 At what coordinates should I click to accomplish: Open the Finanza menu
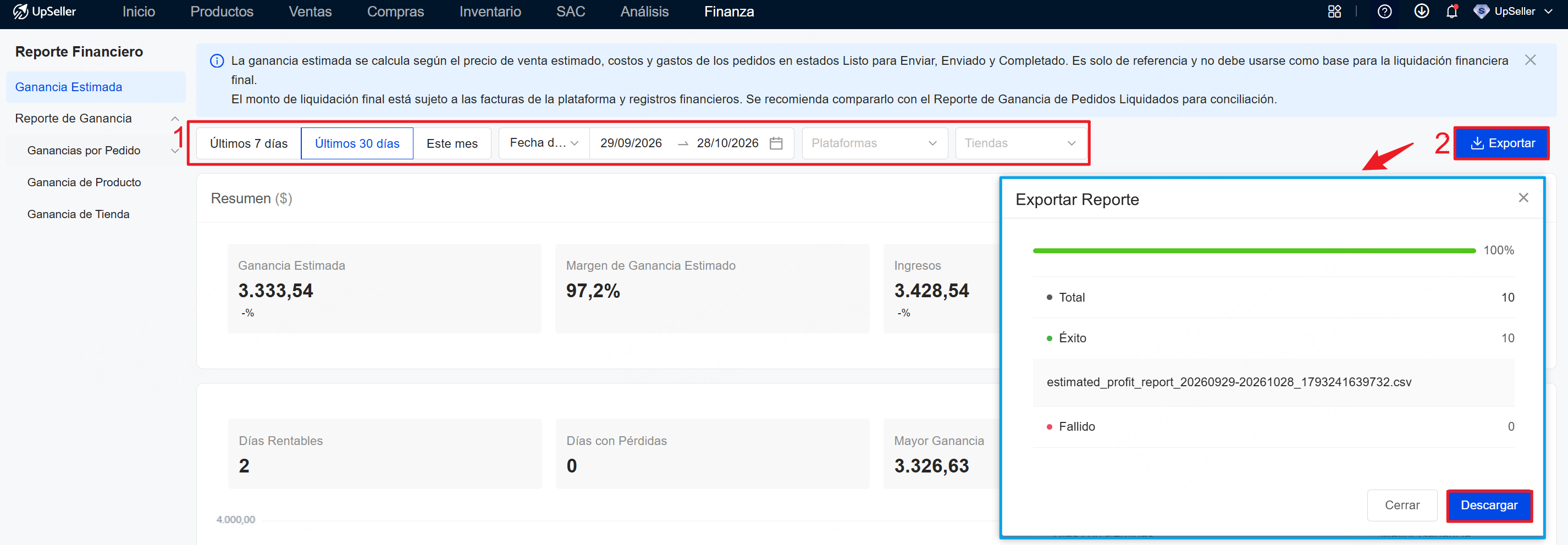pyautogui.click(x=729, y=12)
